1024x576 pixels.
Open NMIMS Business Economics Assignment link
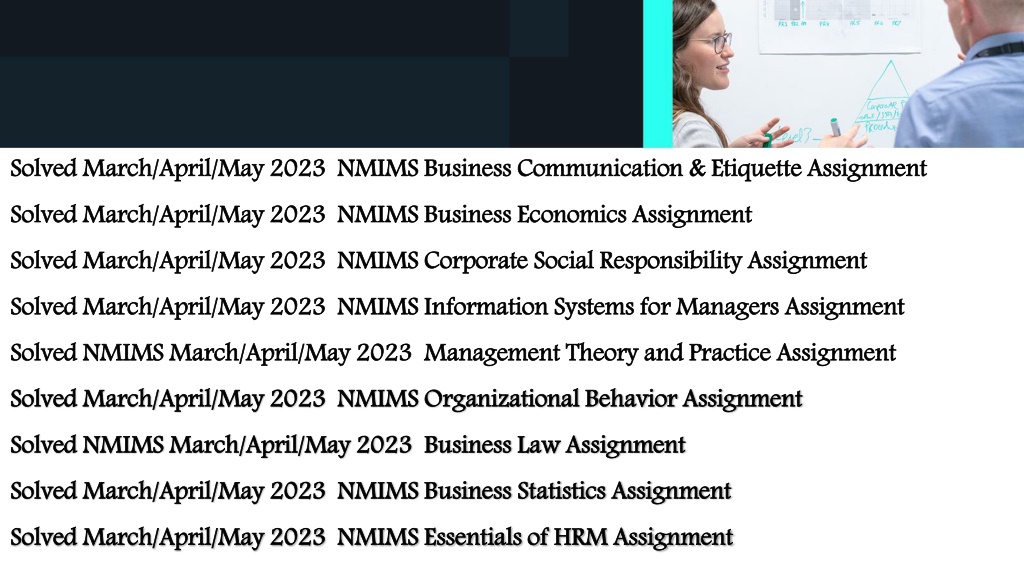click(x=381, y=216)
